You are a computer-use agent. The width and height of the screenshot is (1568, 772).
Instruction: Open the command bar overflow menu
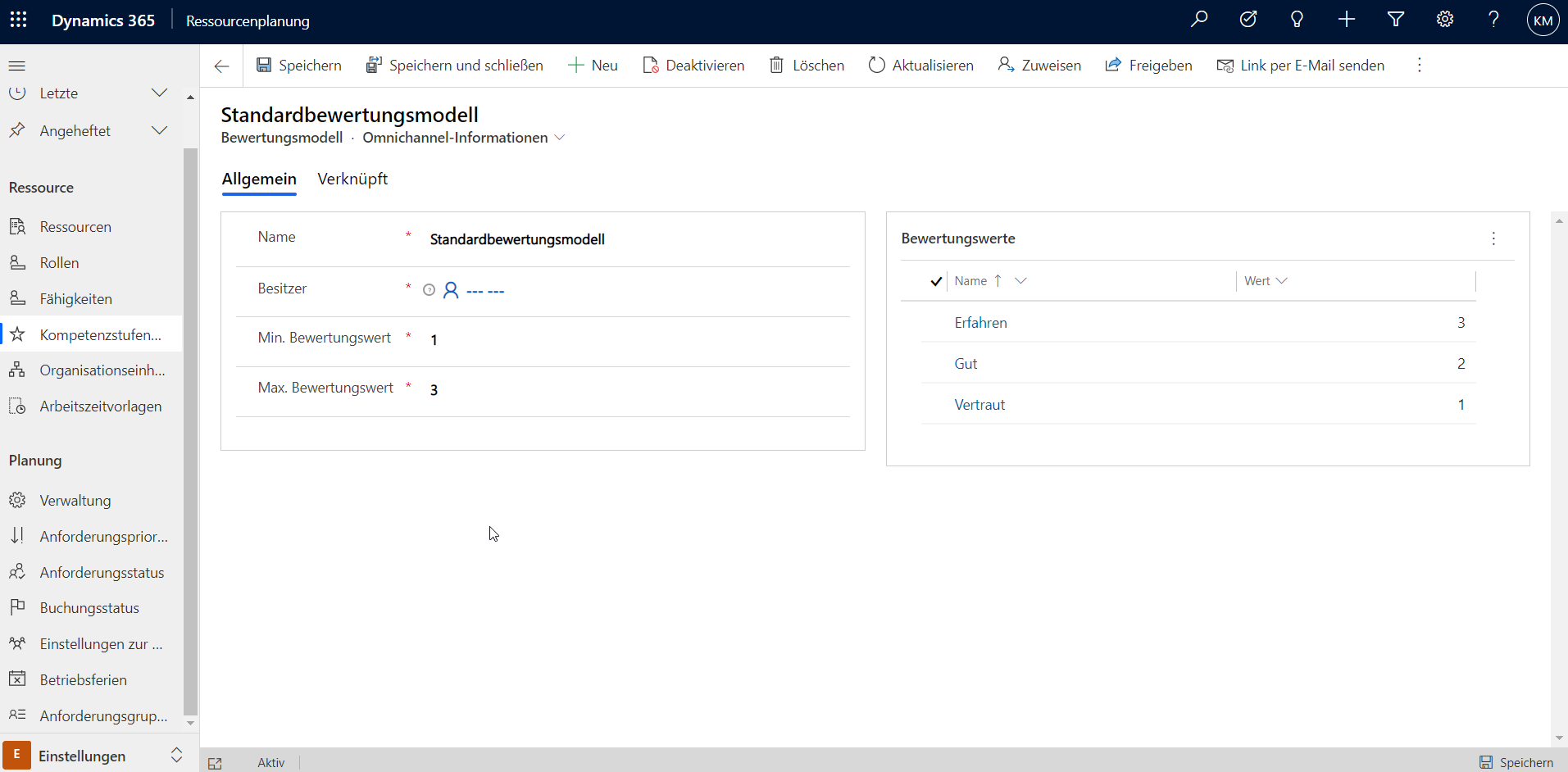click(1420, 66)
